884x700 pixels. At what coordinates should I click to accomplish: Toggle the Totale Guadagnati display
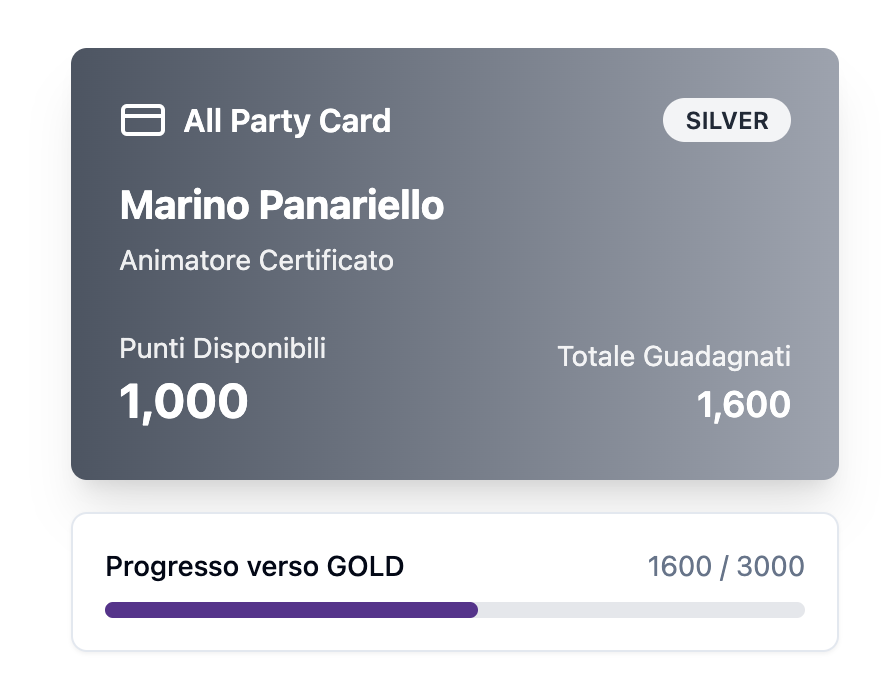[674, 356]
